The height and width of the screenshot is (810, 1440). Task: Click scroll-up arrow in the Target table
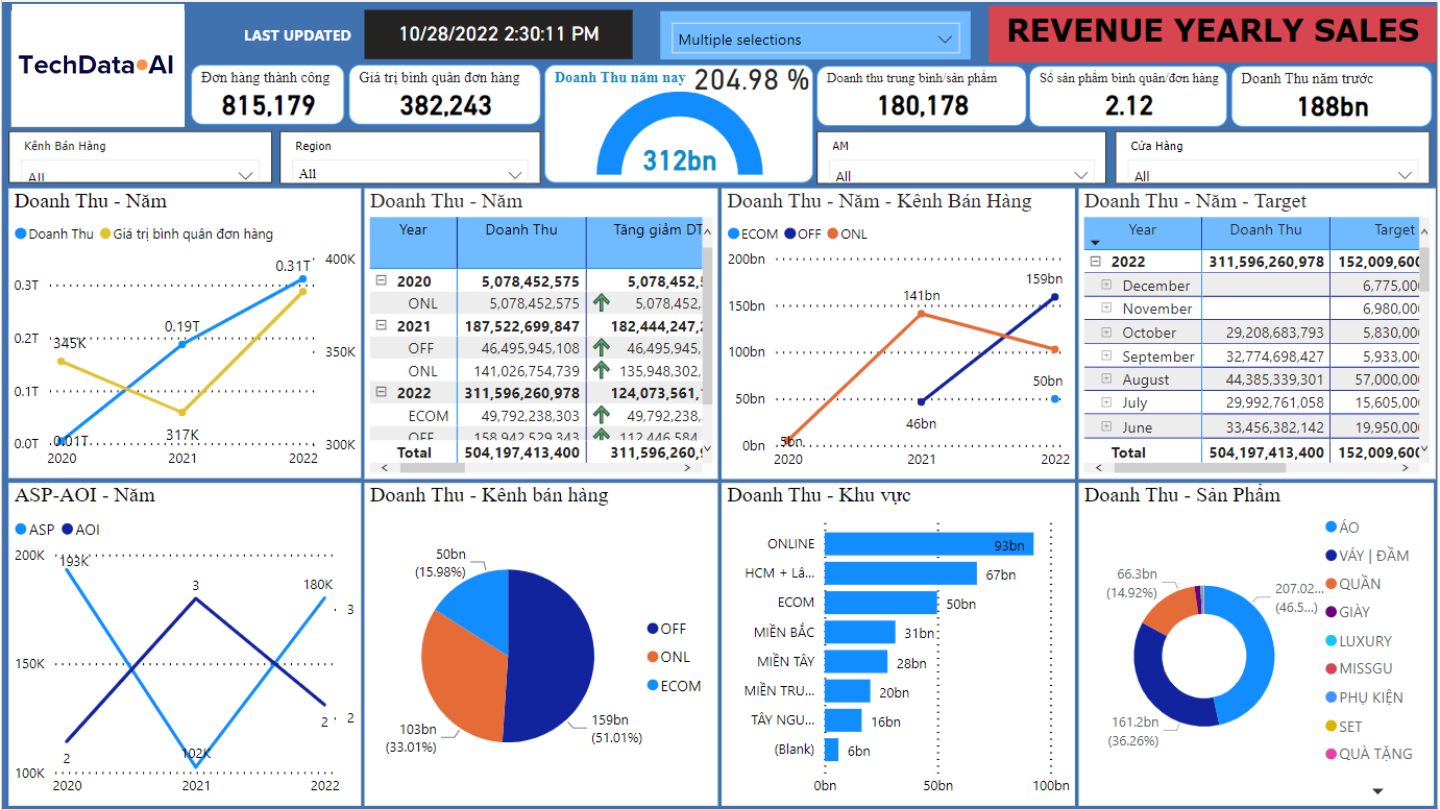(x=1425, y=230)
